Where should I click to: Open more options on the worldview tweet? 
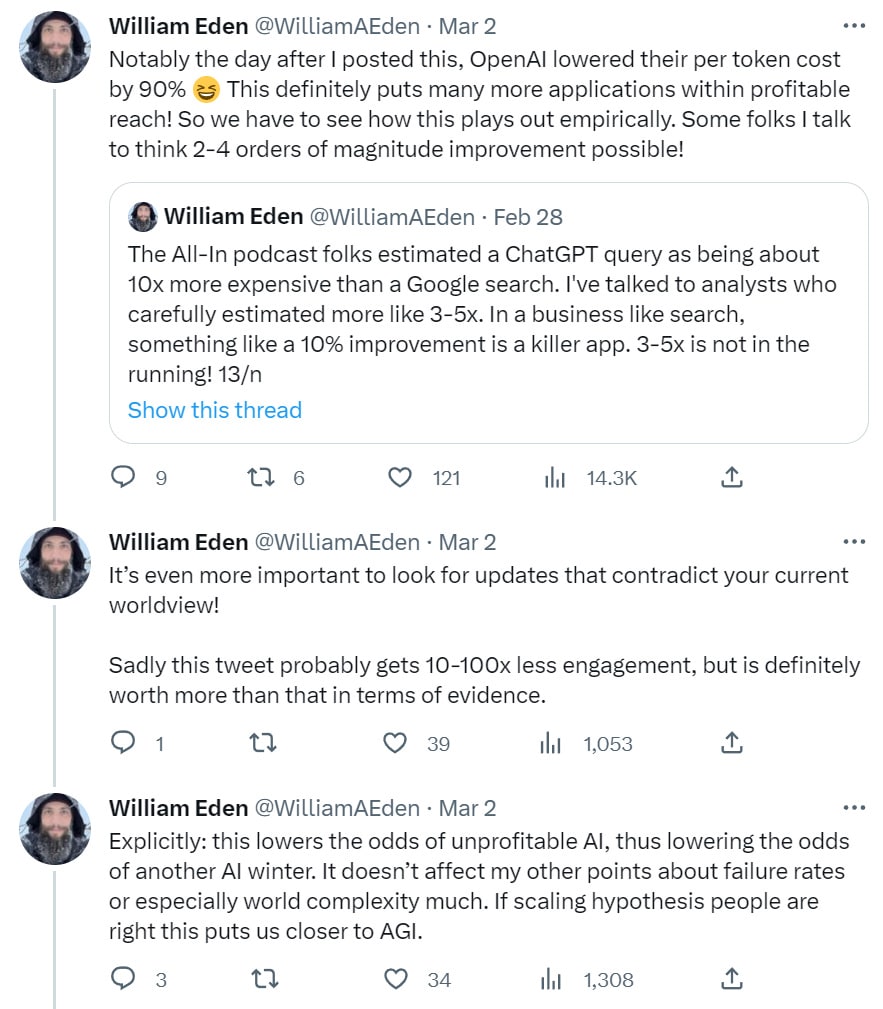[853, 542]
